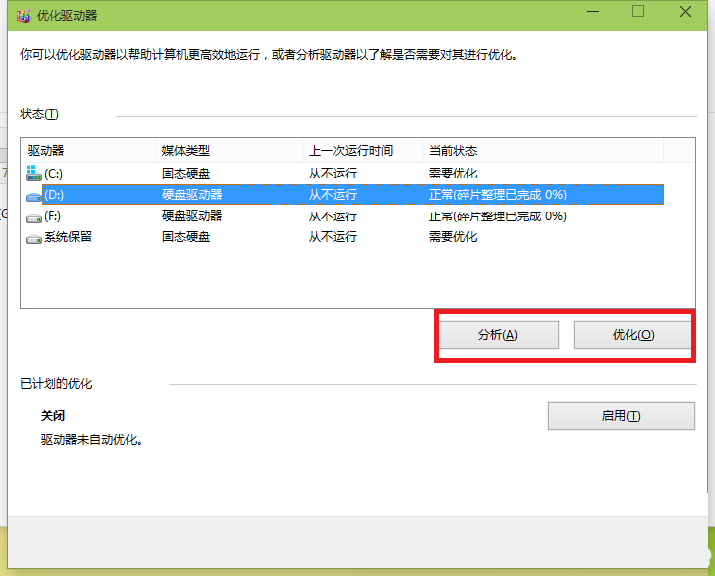Sort by the 当前状态 column header
Image resolution: width=715 pixels, height=576 pixels.
540,151
